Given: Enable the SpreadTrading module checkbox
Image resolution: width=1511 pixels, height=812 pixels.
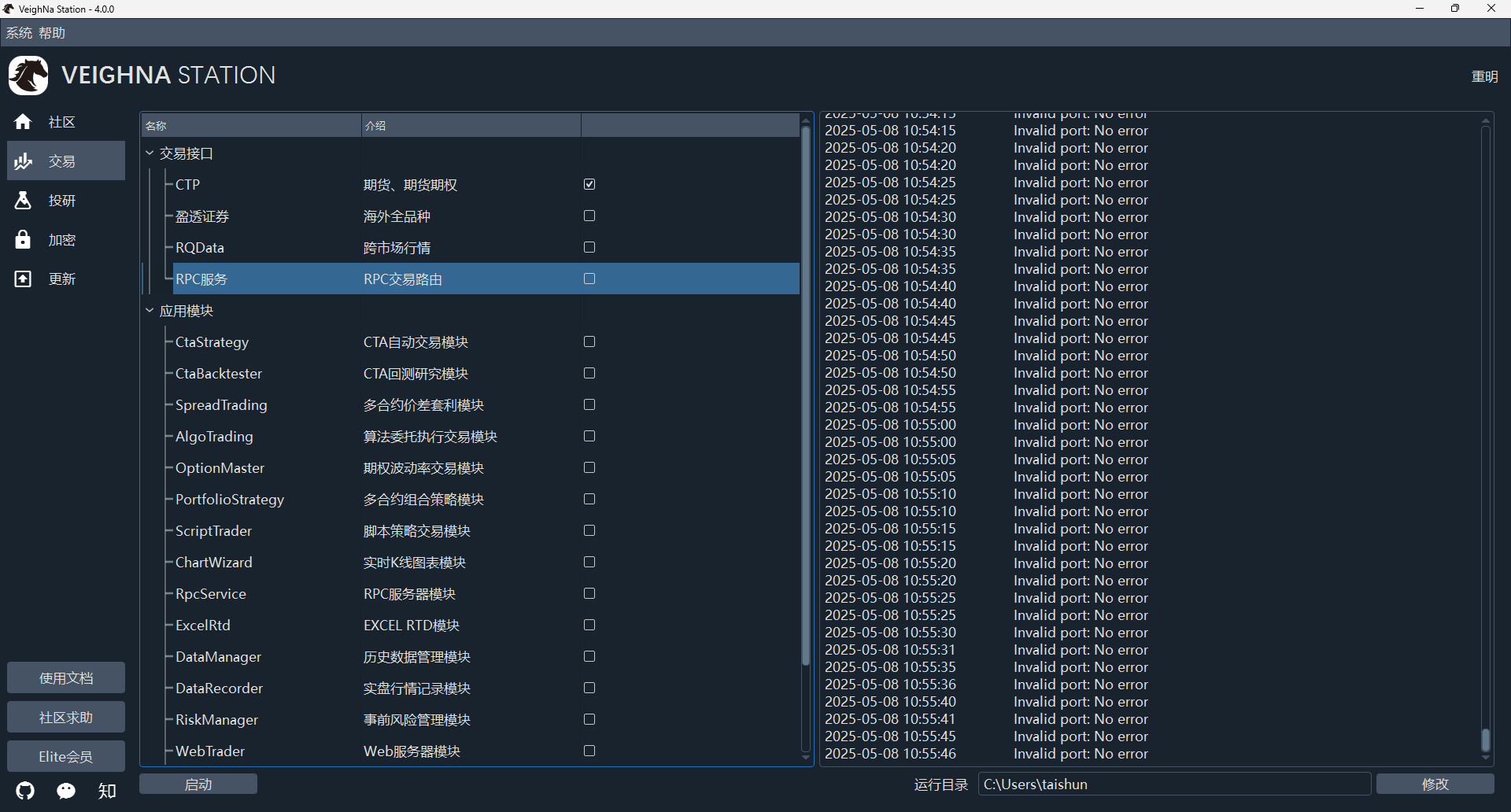Looking at the screenshot, I should [x=589, y=404].
